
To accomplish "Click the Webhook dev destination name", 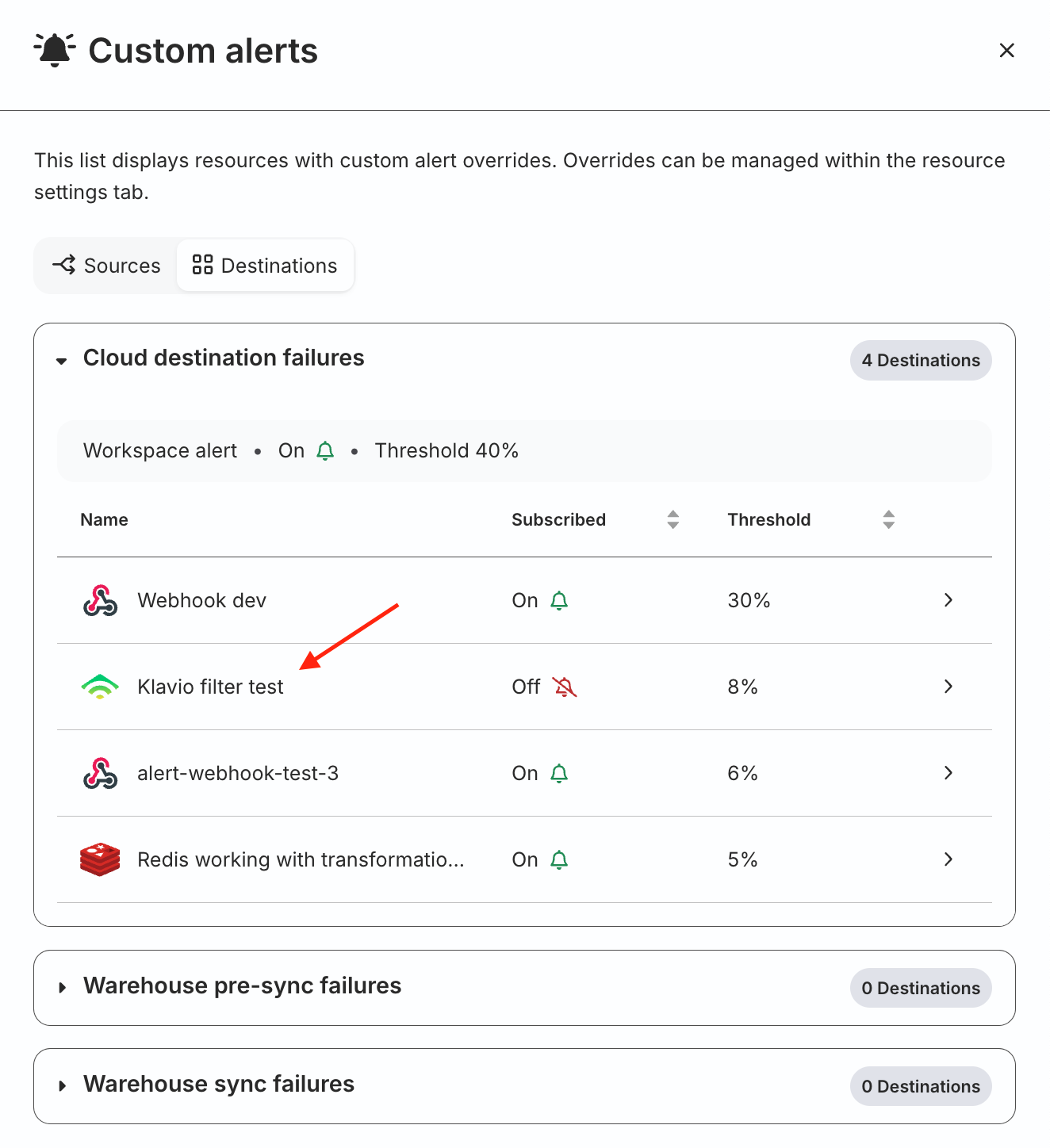I will (202, 601).
